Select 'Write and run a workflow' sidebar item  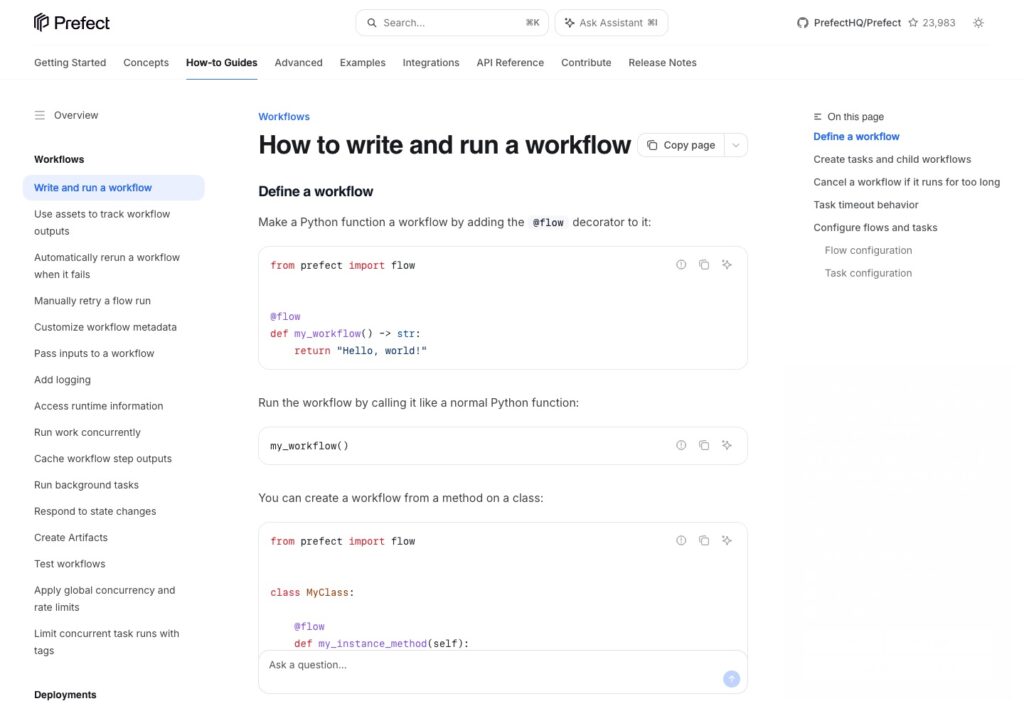tap(114, 188)
